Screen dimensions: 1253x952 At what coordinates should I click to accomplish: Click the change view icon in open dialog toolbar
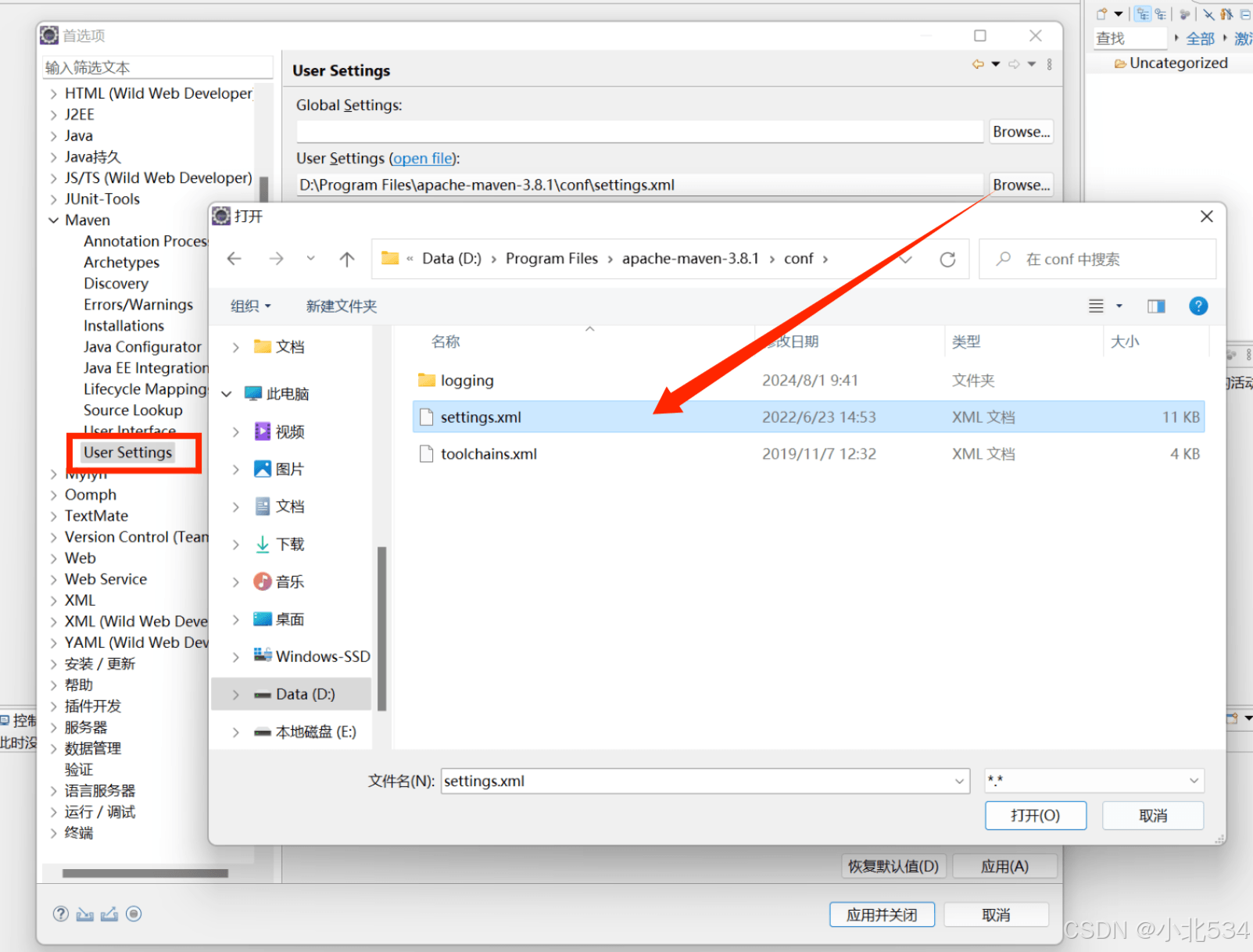point(1096,306)
